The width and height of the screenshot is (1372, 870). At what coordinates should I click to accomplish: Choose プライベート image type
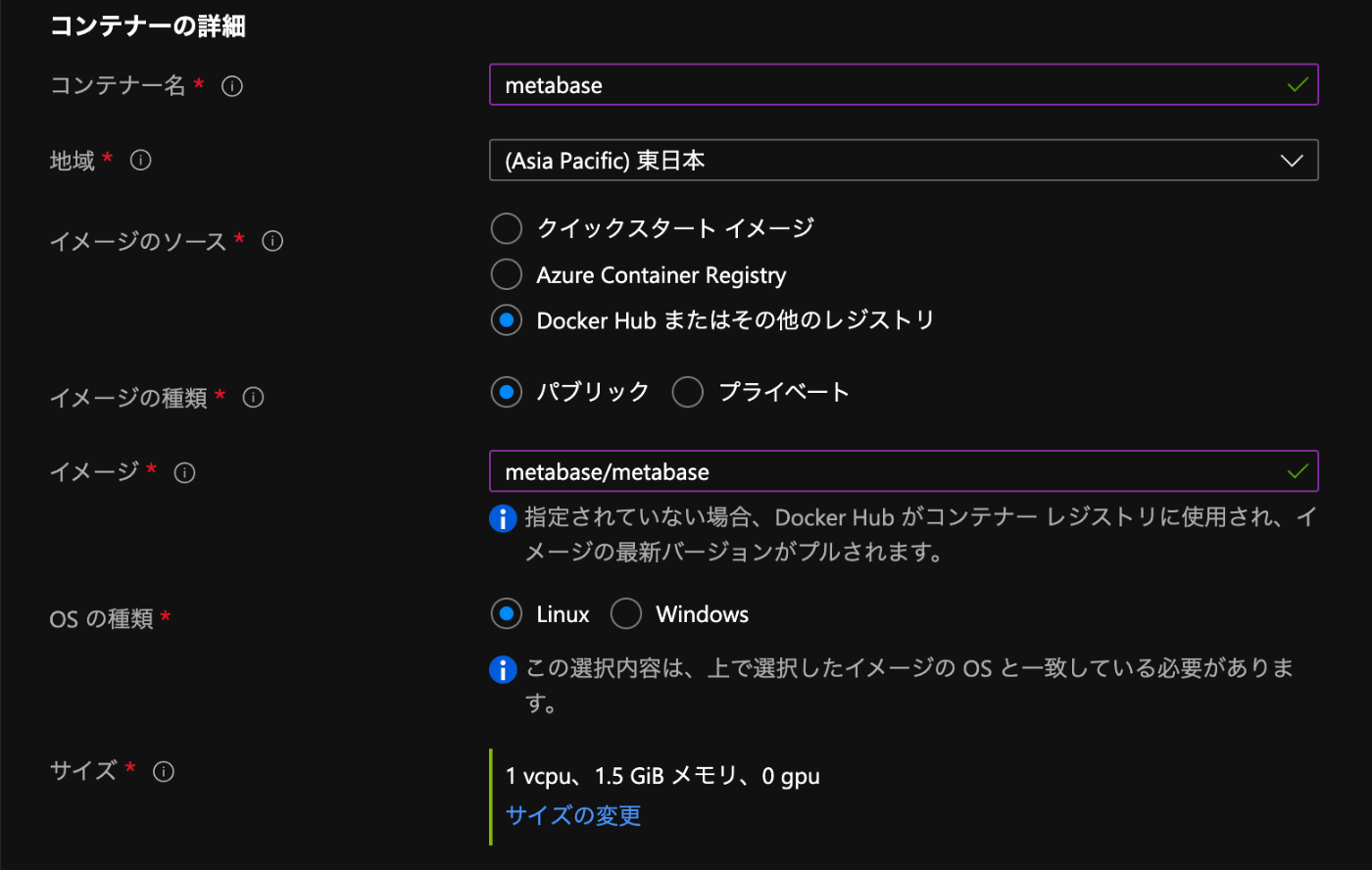[x=688, y=393]
